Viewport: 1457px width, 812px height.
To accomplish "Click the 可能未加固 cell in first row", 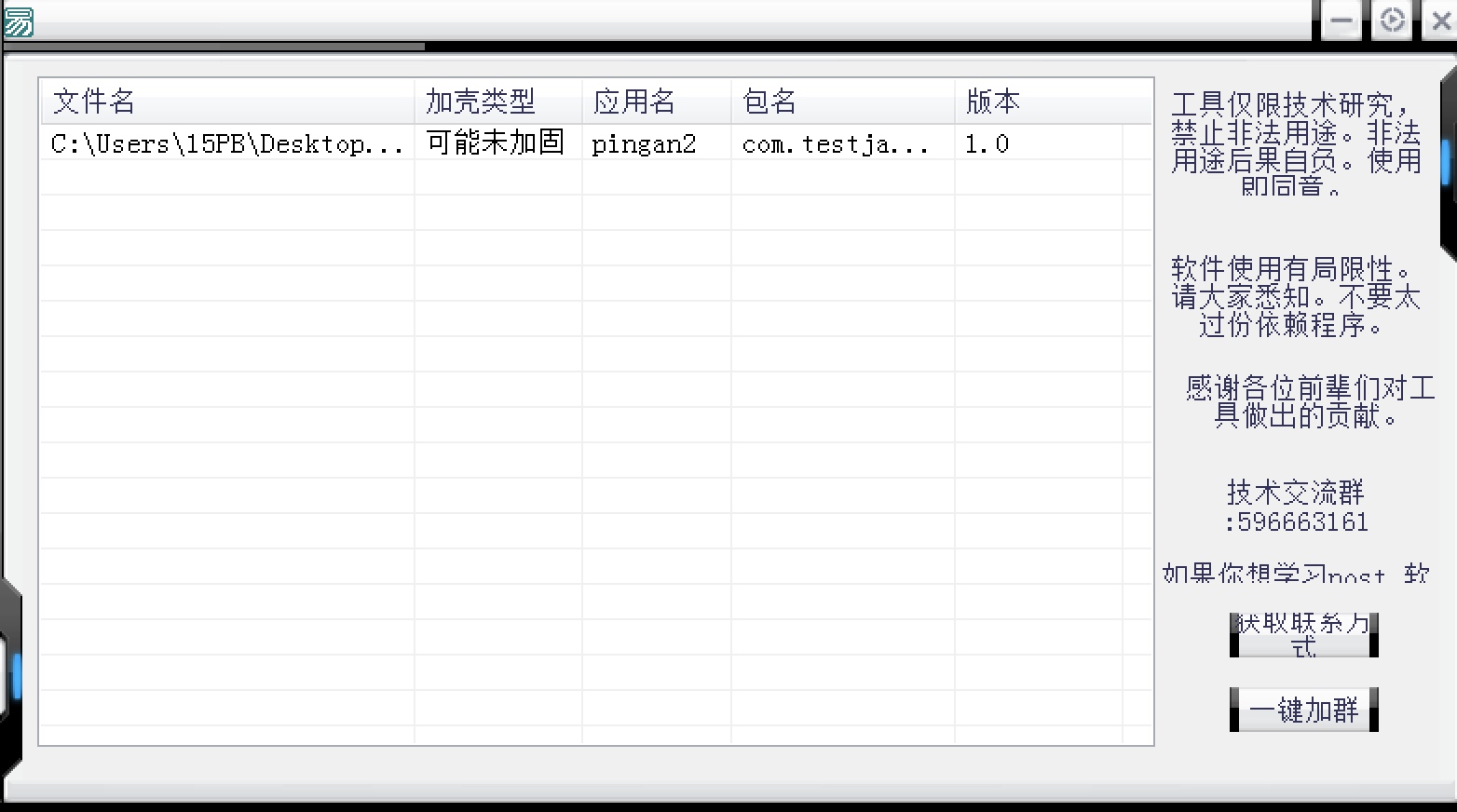I will (496, 143).
